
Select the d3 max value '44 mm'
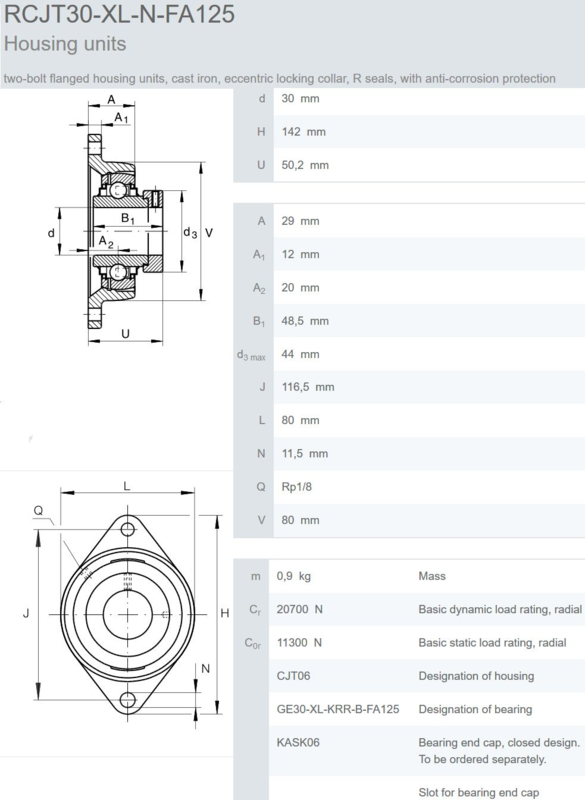(x=300, y=354)
